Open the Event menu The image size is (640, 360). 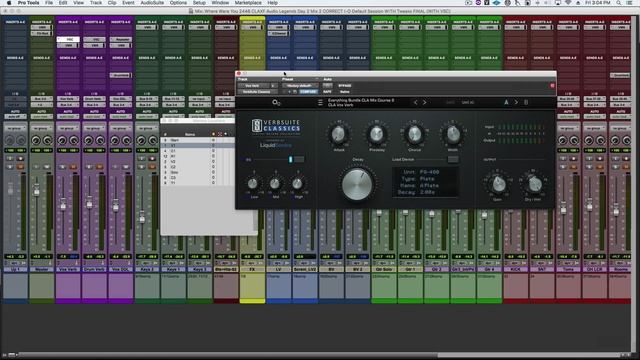click(x=128, y=3)
